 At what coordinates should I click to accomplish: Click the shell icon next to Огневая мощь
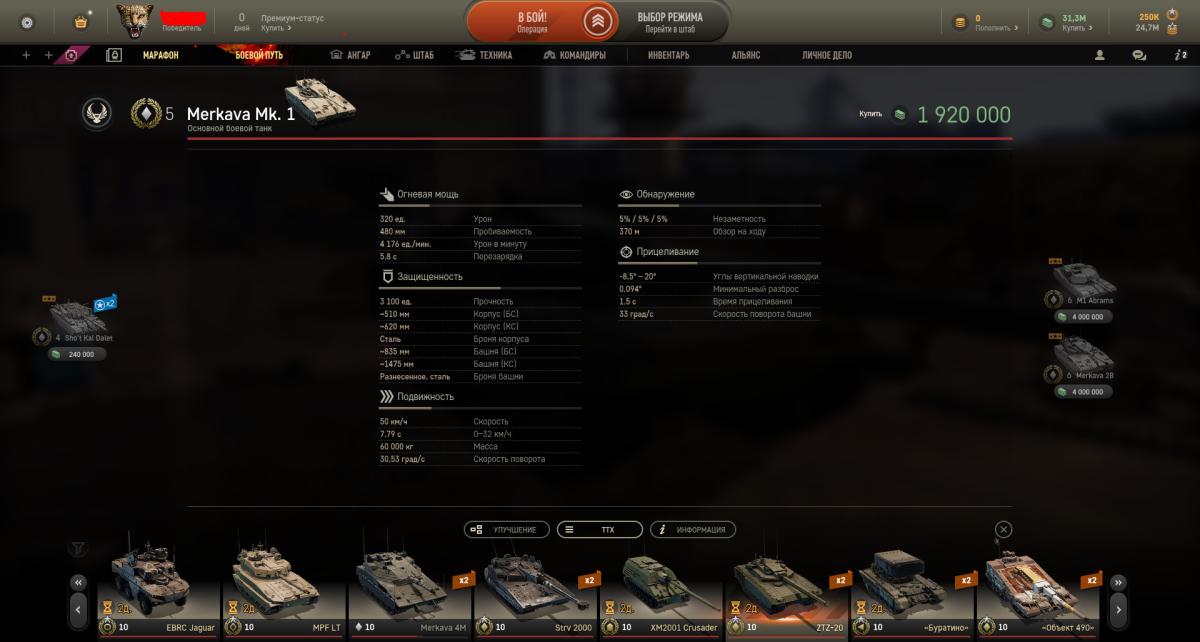[x=387, y=194]
